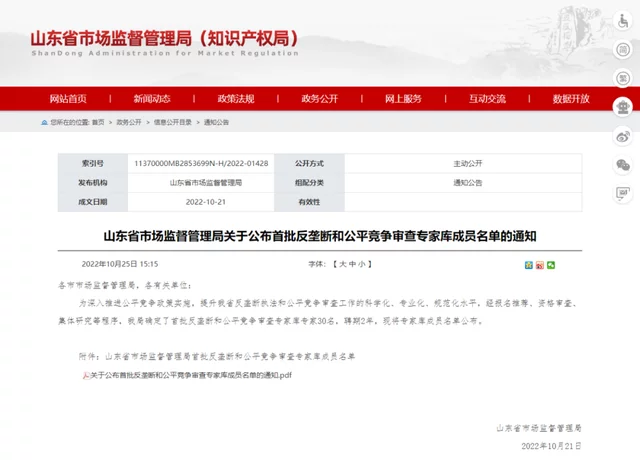Click the 组配分类 table label
The height and width of the screenshot is (466, 640).
point(309,183)
